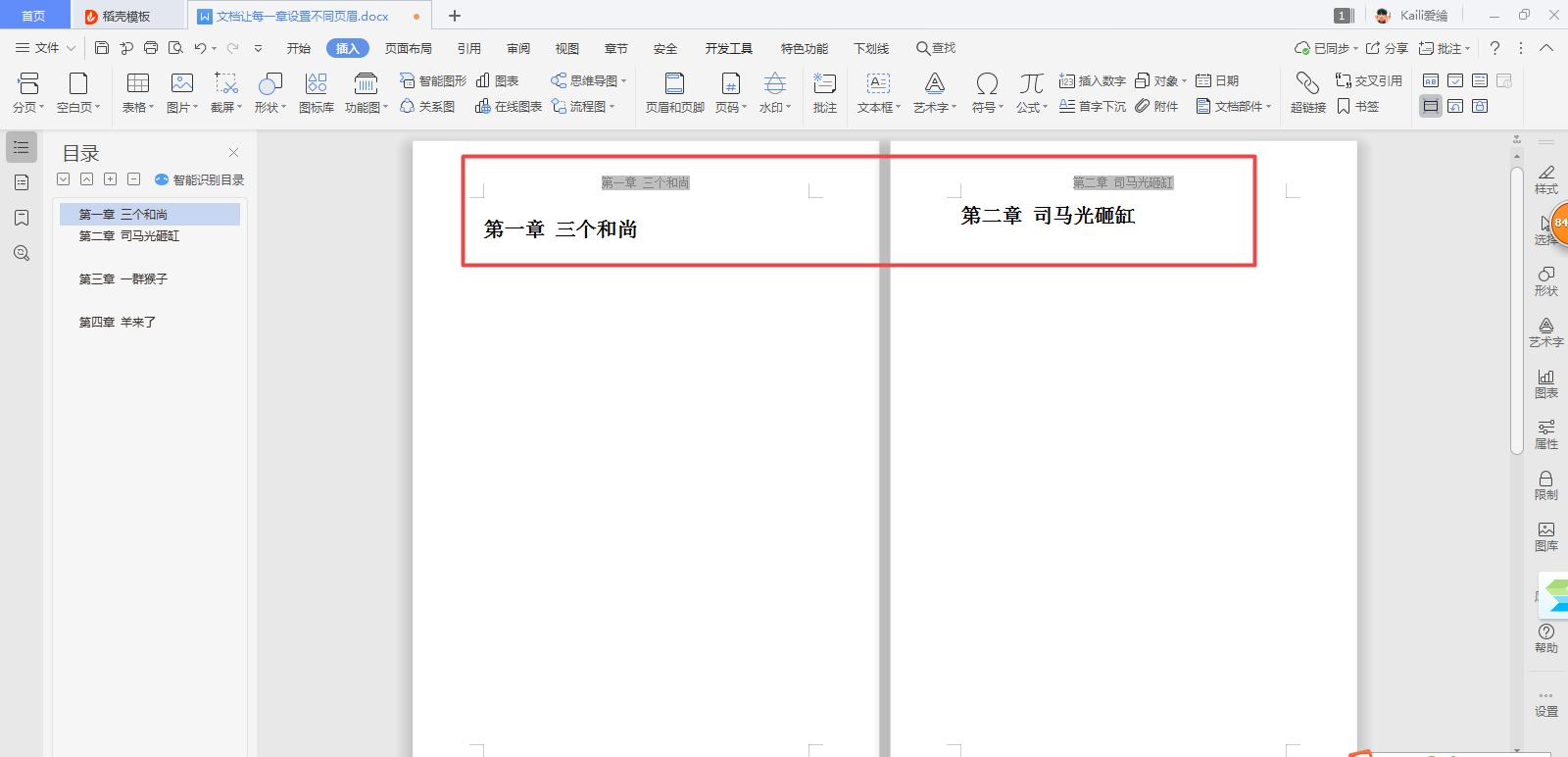This screenshot has height=757, width=1568.
Task: Insert a comment (批注) from ribbon
Action: point(825,93)
